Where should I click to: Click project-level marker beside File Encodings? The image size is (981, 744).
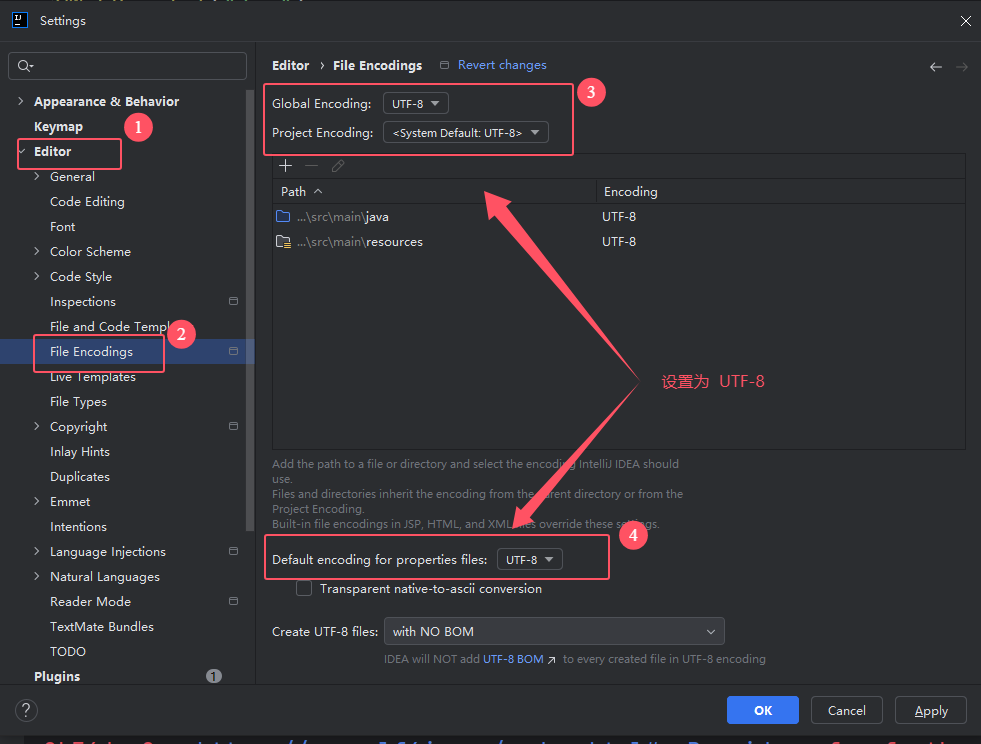point(233,351)
